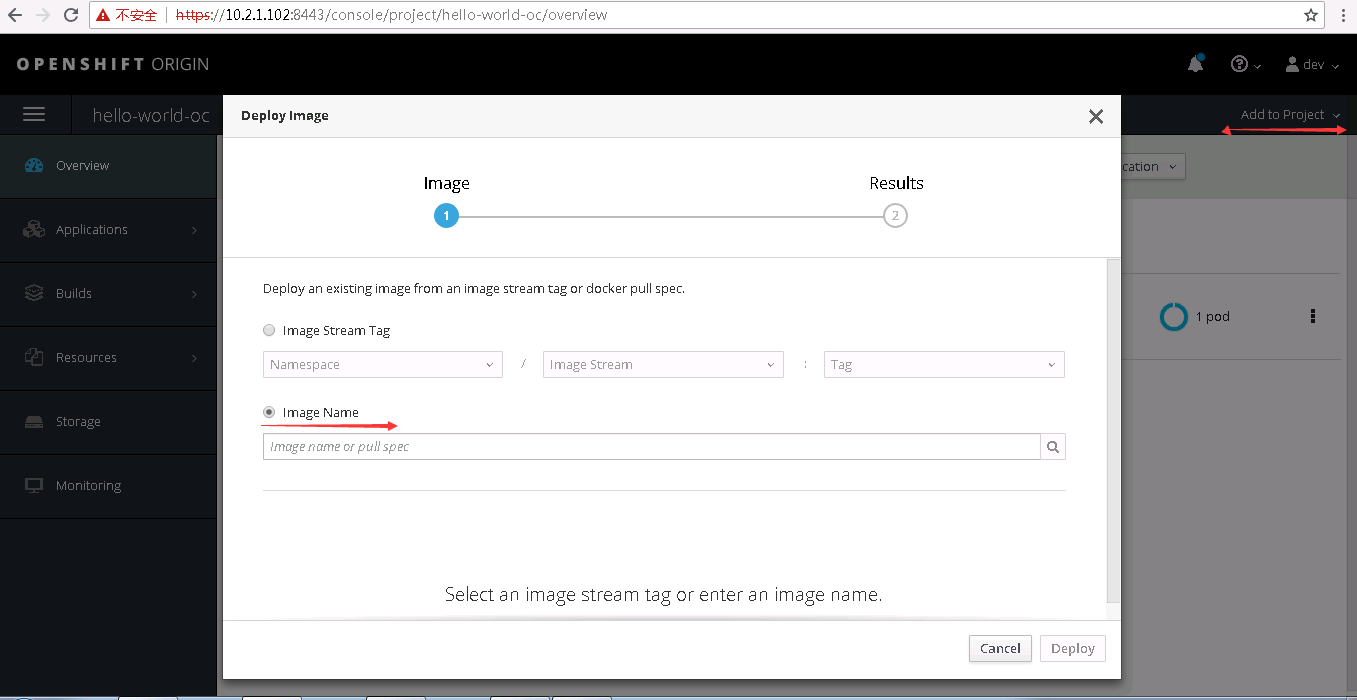The height and width of the screenshot is (700, 1357).
Task: Open the Add to Project menu
Action: tap(1289, 115)
